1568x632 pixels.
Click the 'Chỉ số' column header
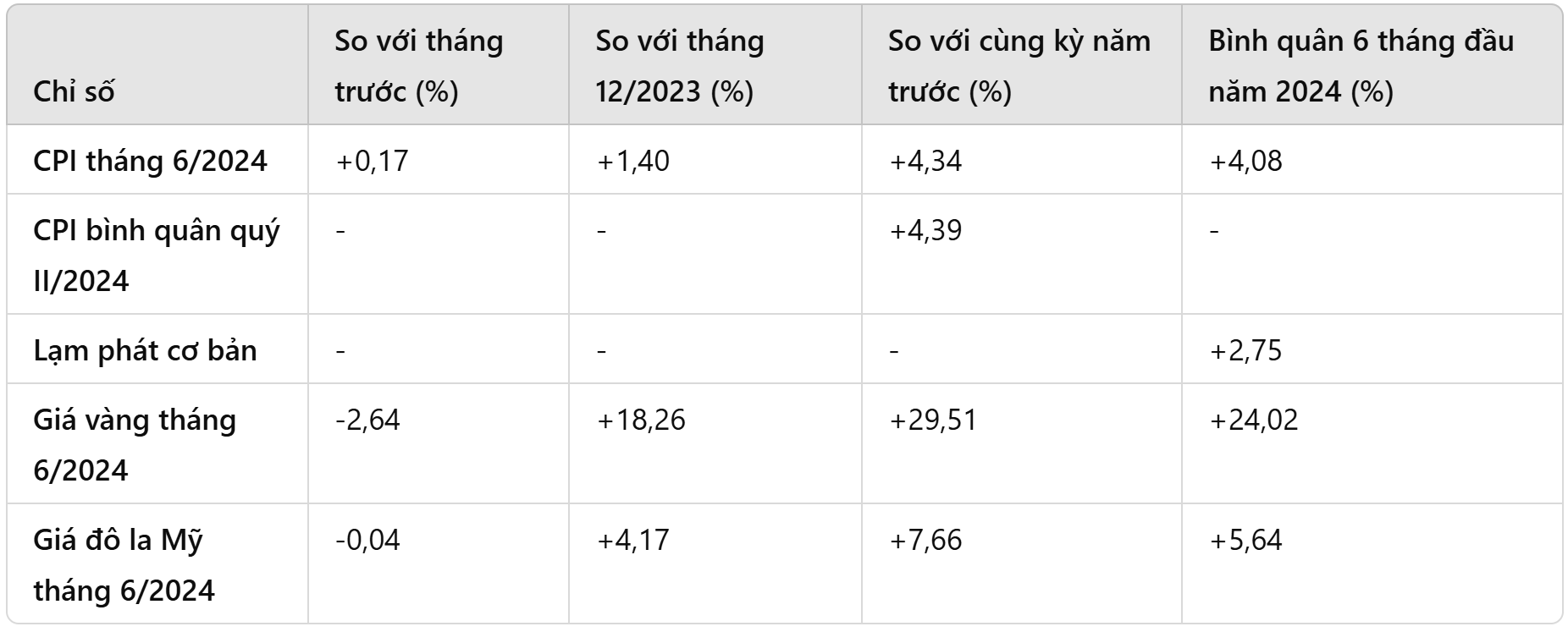[74, 91]
